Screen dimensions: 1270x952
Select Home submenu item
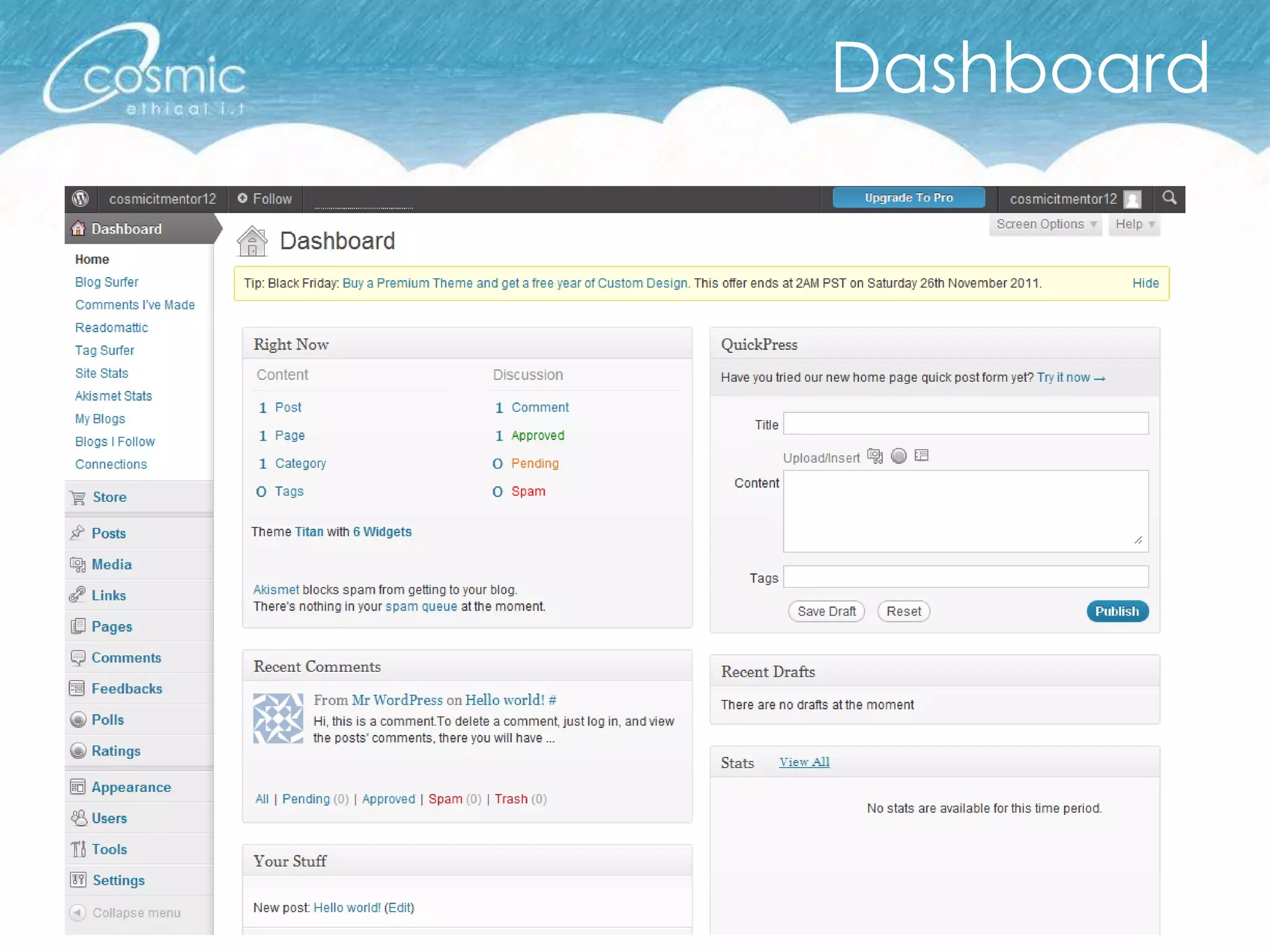(x=92, y=259)
